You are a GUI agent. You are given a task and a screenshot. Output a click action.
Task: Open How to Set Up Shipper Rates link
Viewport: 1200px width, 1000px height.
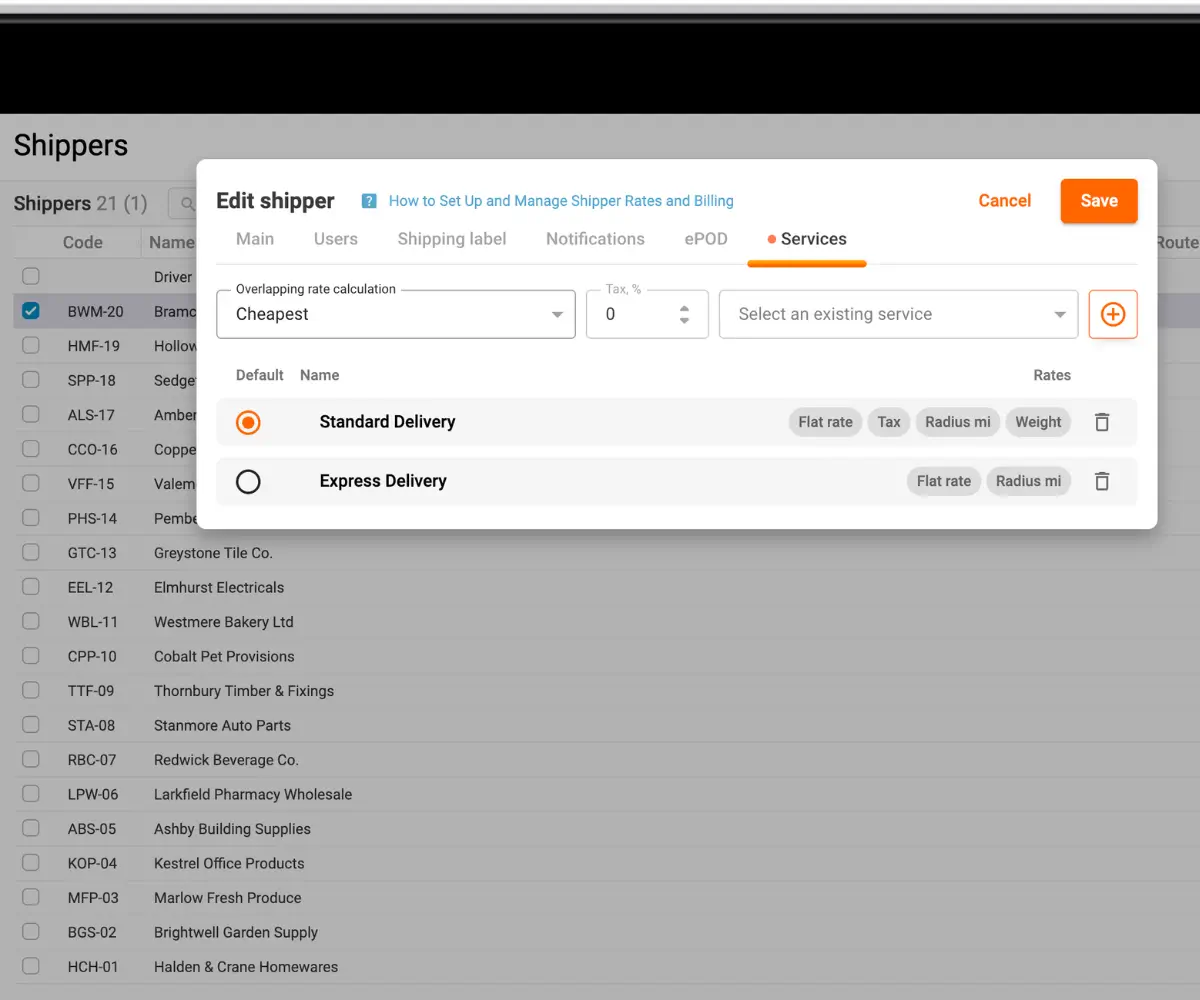561,201
